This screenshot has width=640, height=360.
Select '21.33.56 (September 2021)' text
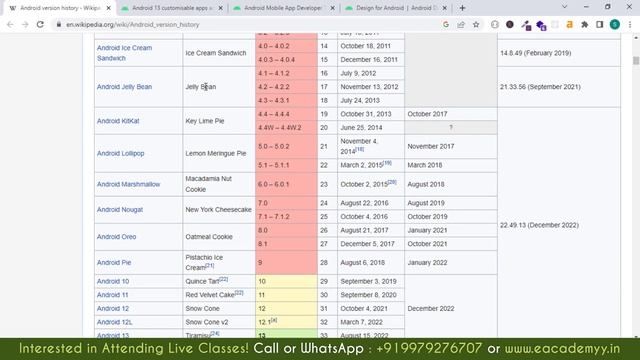[540, 87]
